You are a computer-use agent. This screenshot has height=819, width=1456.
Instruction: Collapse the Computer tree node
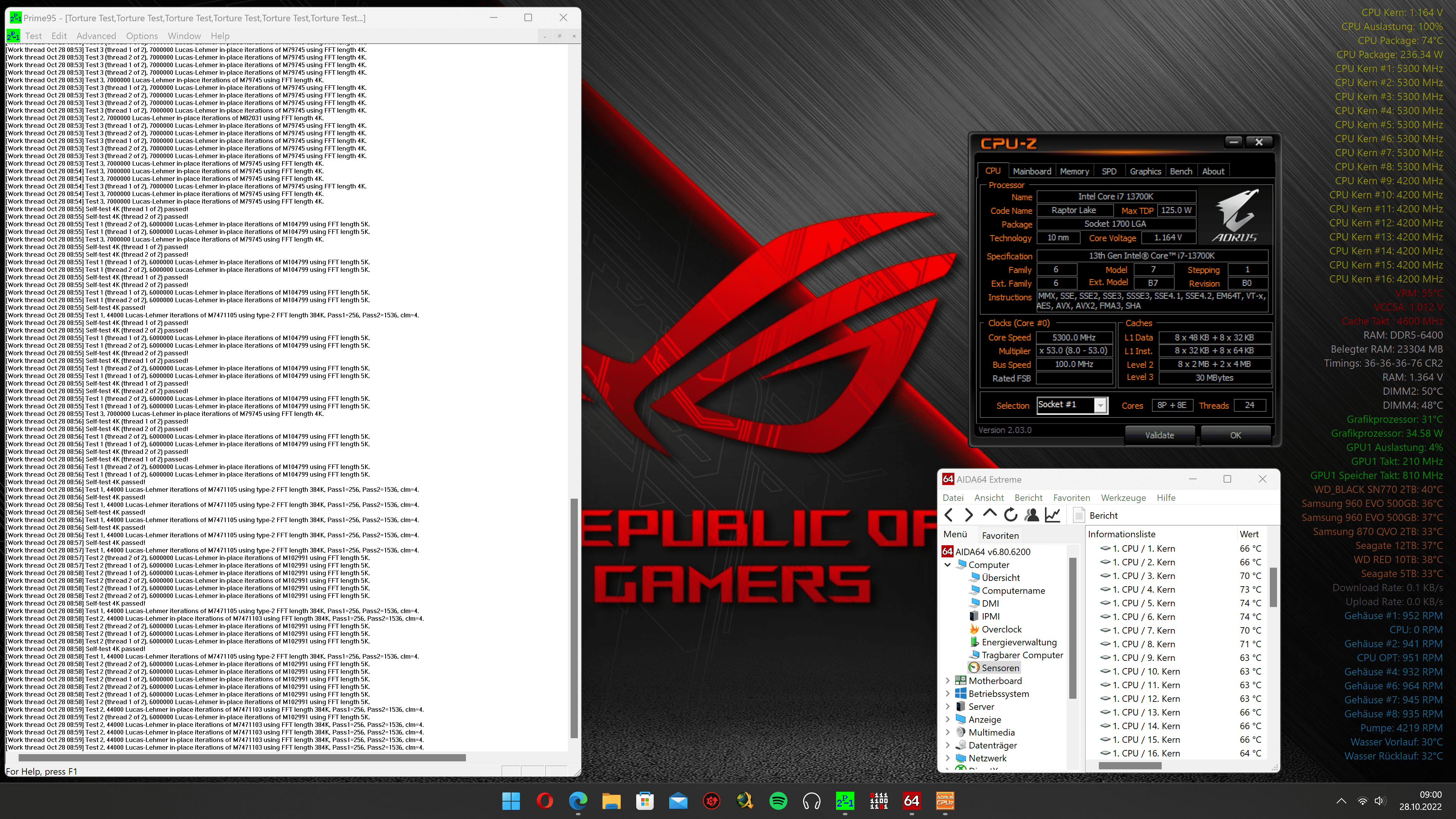tap(948, 565)
